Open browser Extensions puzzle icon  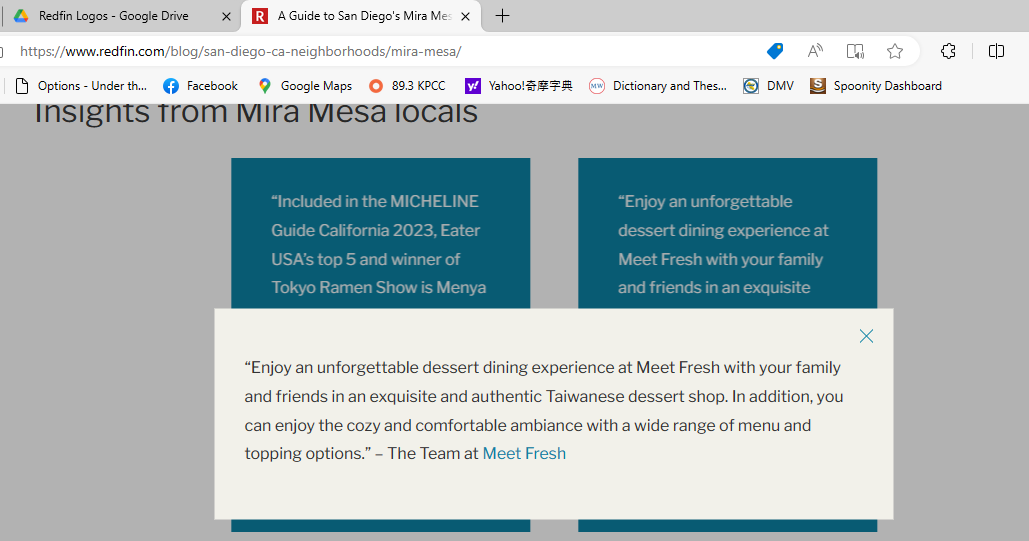[x=948, y=51]
